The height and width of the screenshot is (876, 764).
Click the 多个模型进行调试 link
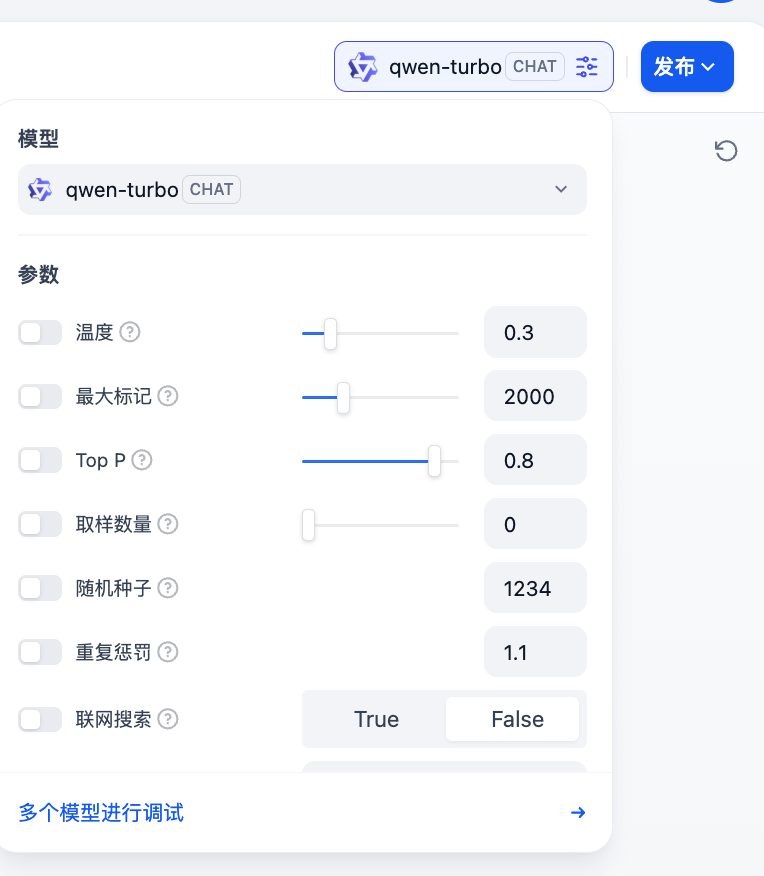point(101,812)
